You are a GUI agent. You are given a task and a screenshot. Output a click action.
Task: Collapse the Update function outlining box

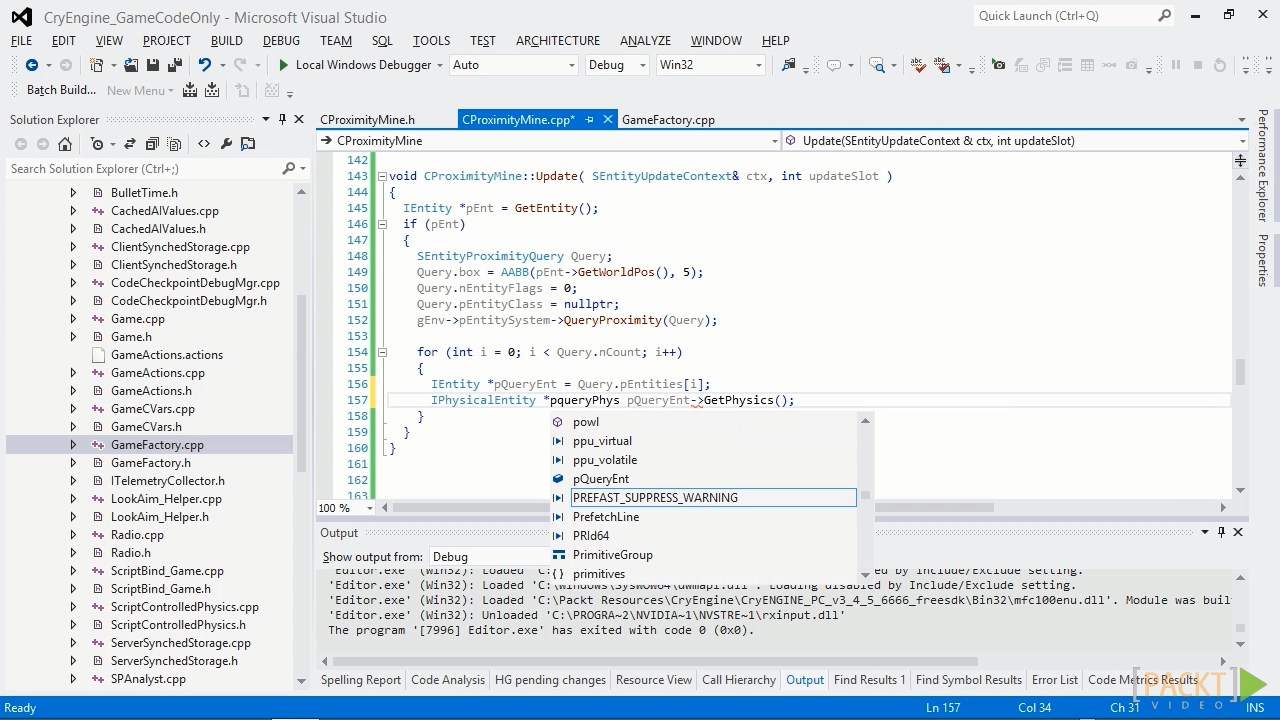click(382, 176)
